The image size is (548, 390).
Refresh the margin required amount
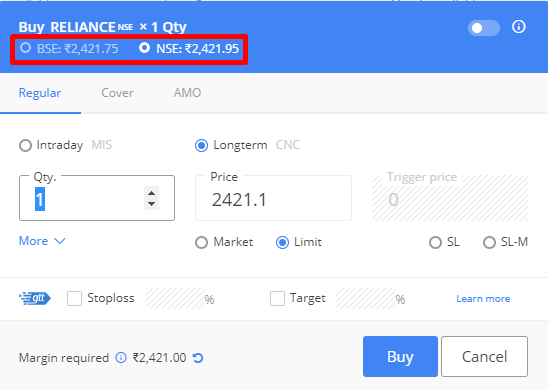198,358
